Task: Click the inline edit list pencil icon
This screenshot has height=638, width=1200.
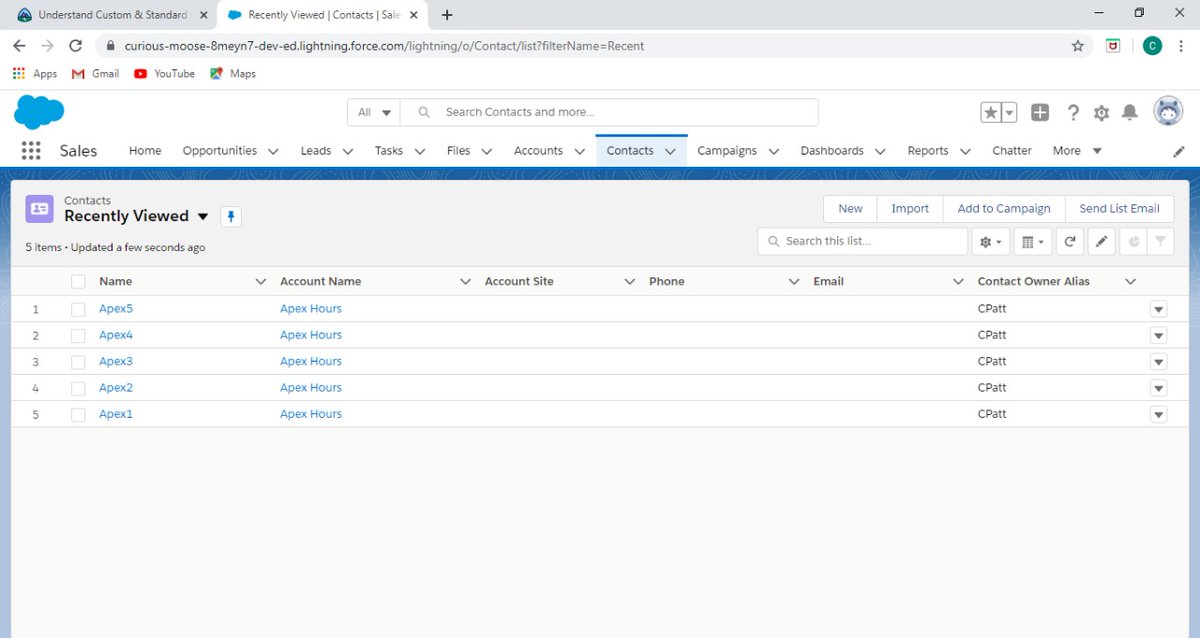Action: click(1101, 241)
